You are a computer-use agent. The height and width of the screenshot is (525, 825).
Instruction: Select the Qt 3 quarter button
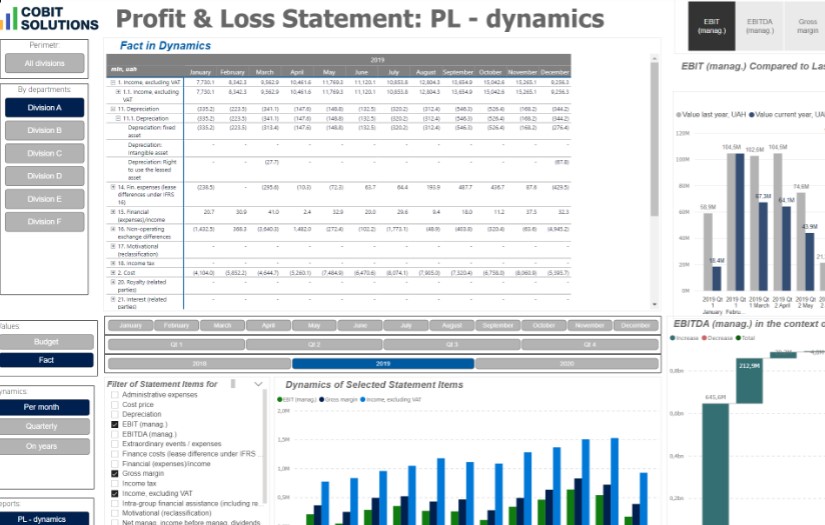pyautogui.click(x=452, y=345)
